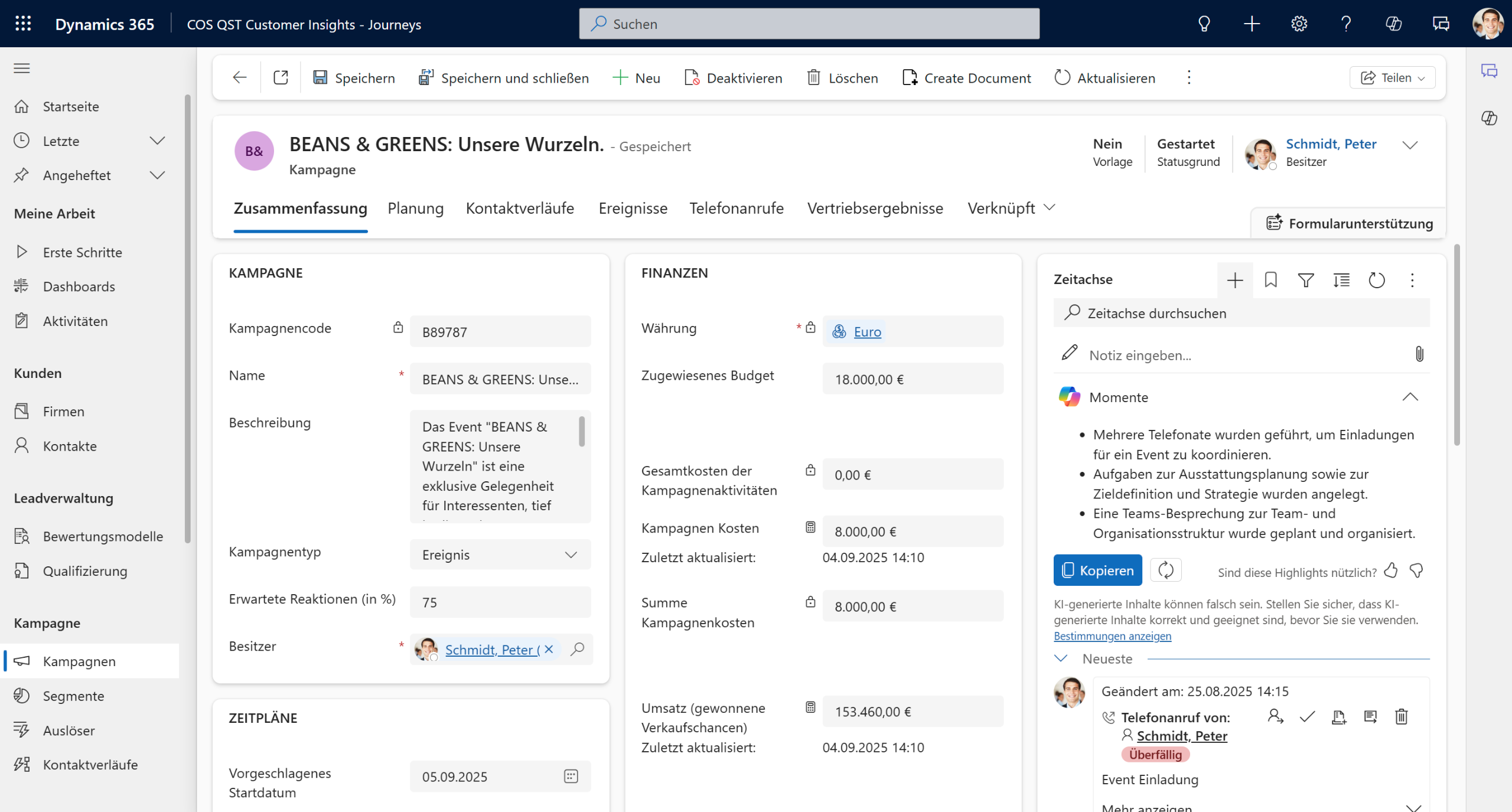Refresh the form with Aktualisieren

[1105, 78]
